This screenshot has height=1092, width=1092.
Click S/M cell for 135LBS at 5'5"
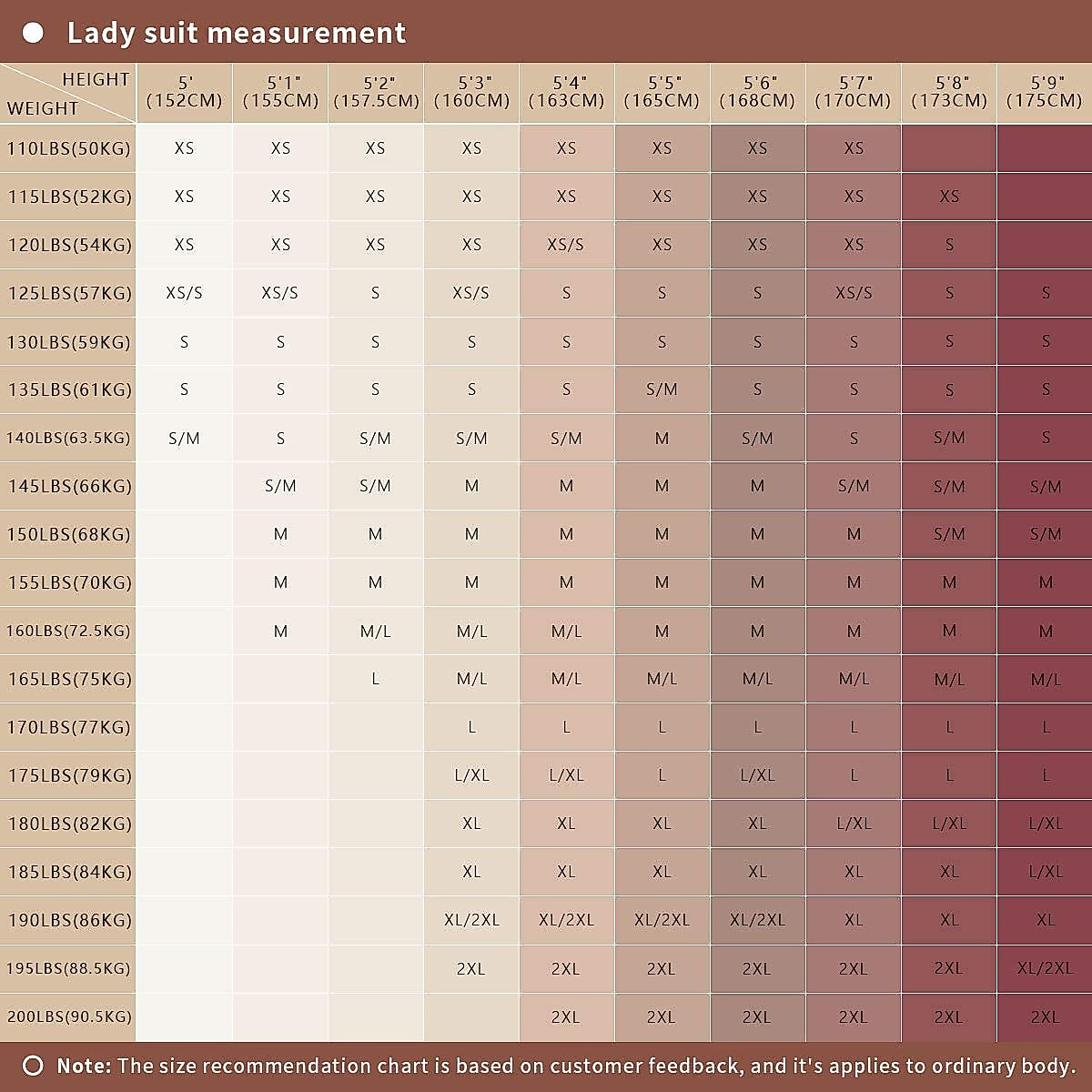click(662, 389)
